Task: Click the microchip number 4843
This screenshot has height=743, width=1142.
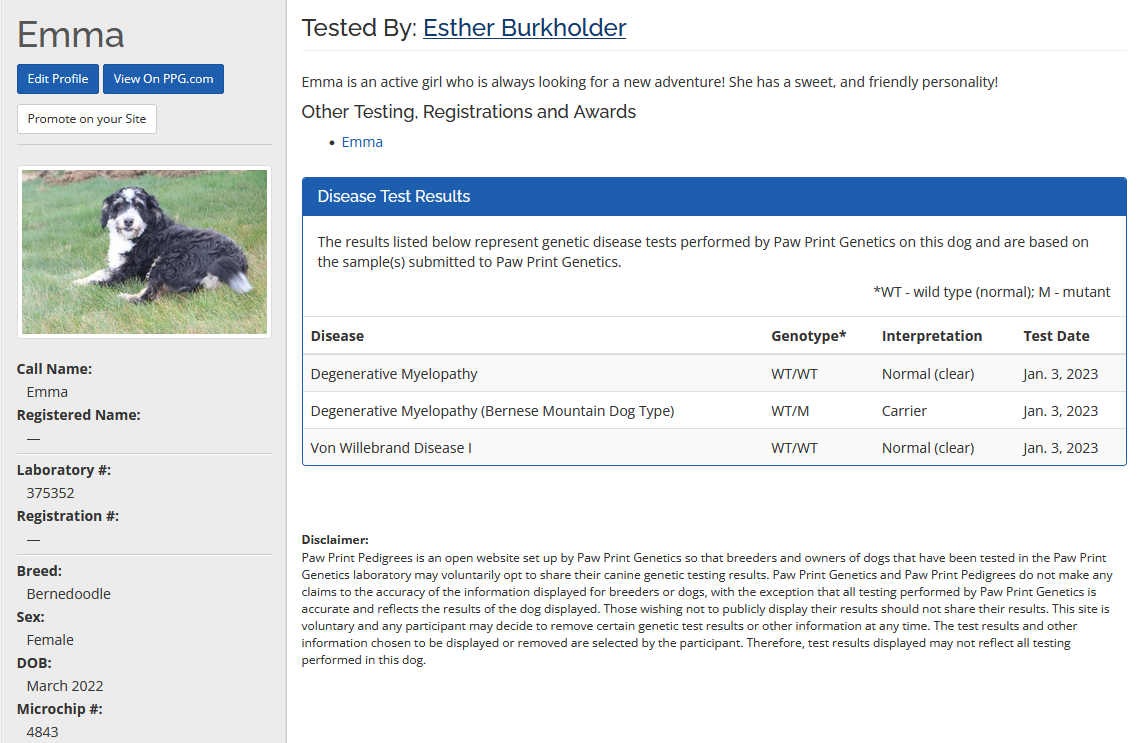Action: tap(42, 732)
